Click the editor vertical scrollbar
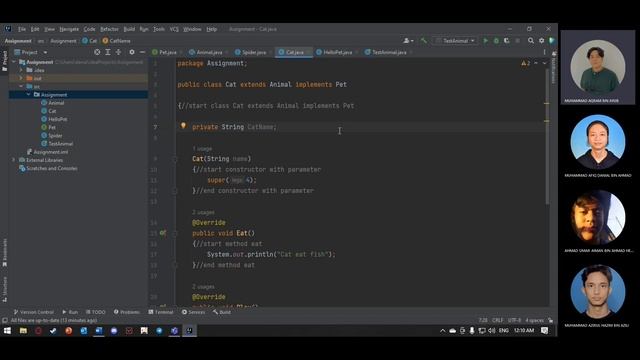The image size is (640, 360). pos(547,136)
